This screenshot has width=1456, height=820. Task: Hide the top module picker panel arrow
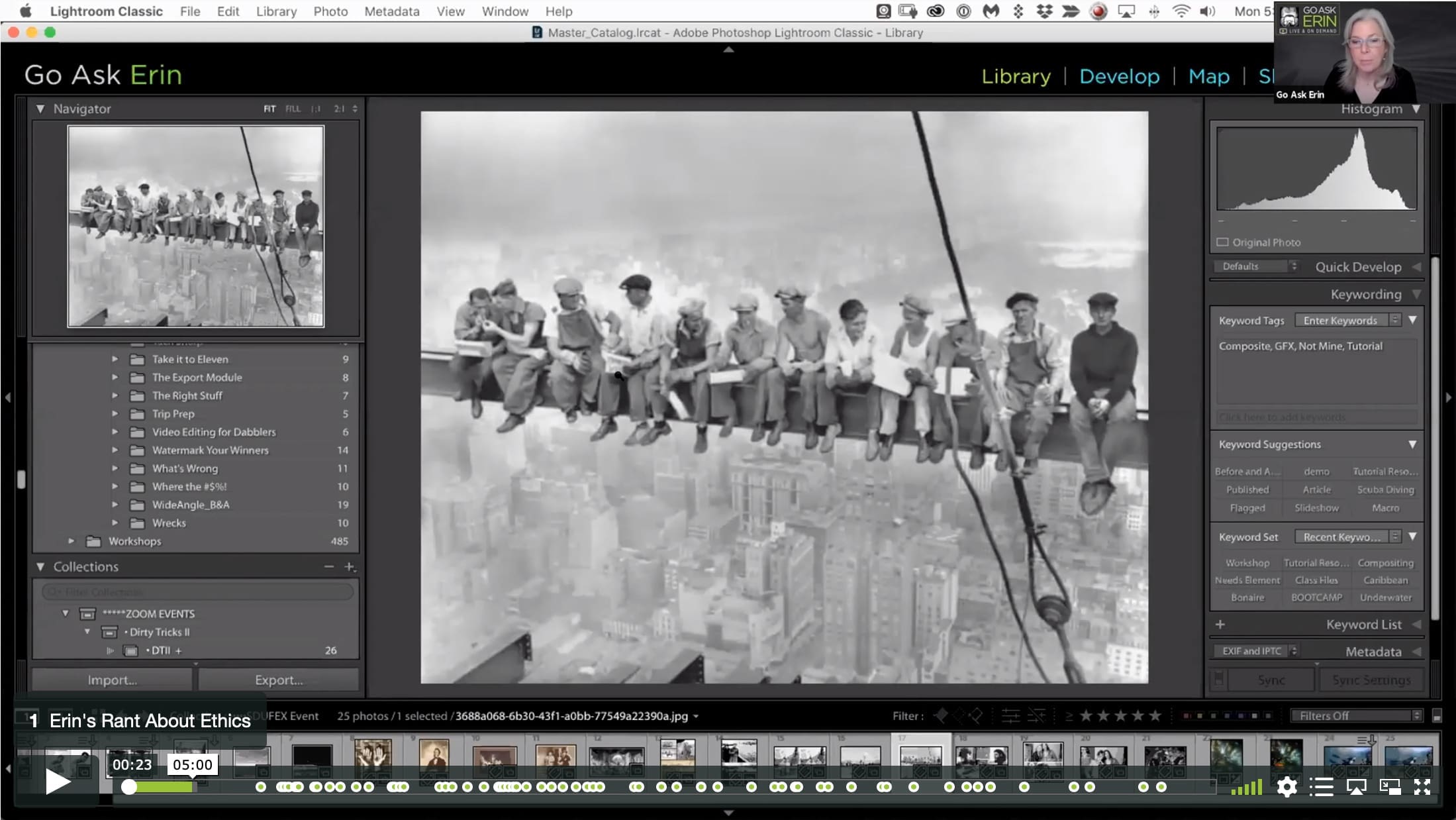(728, 50)
